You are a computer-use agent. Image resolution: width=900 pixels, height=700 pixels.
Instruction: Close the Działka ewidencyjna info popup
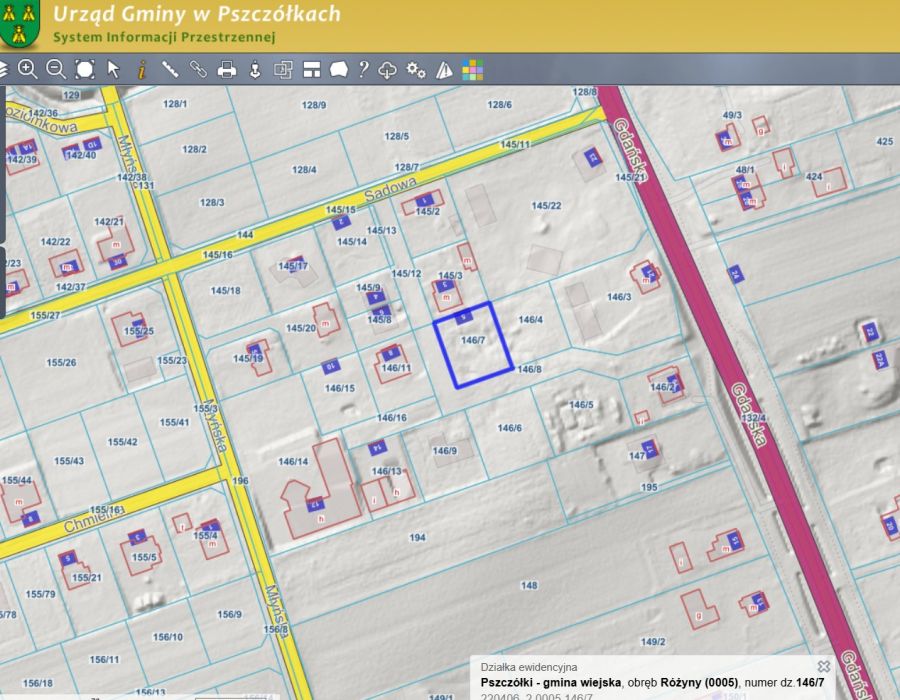(823, 666)
